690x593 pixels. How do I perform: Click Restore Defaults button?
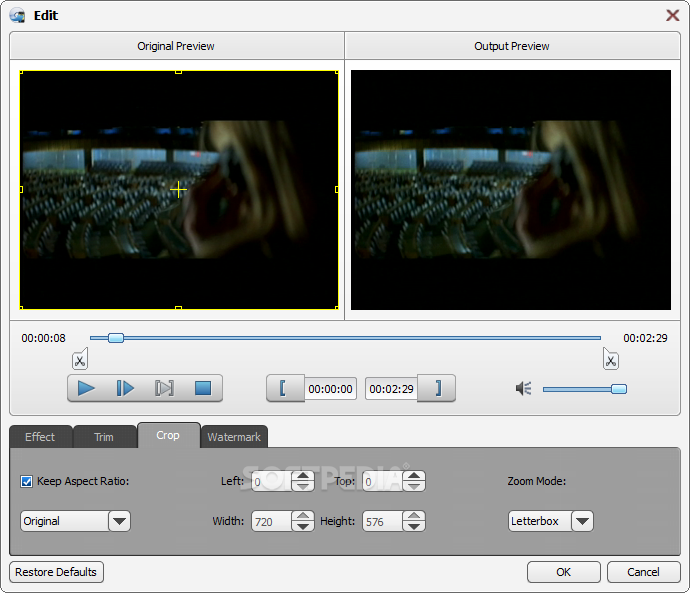(56, 572)
